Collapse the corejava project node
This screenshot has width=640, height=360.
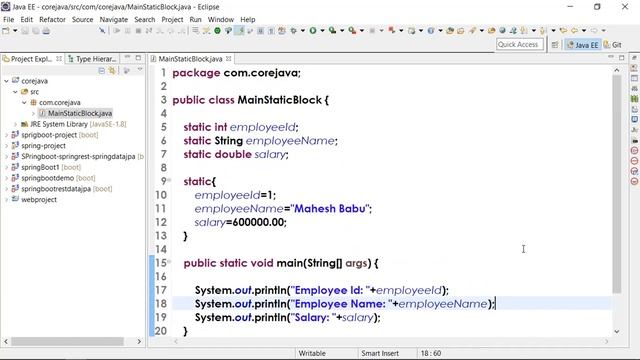7,81
